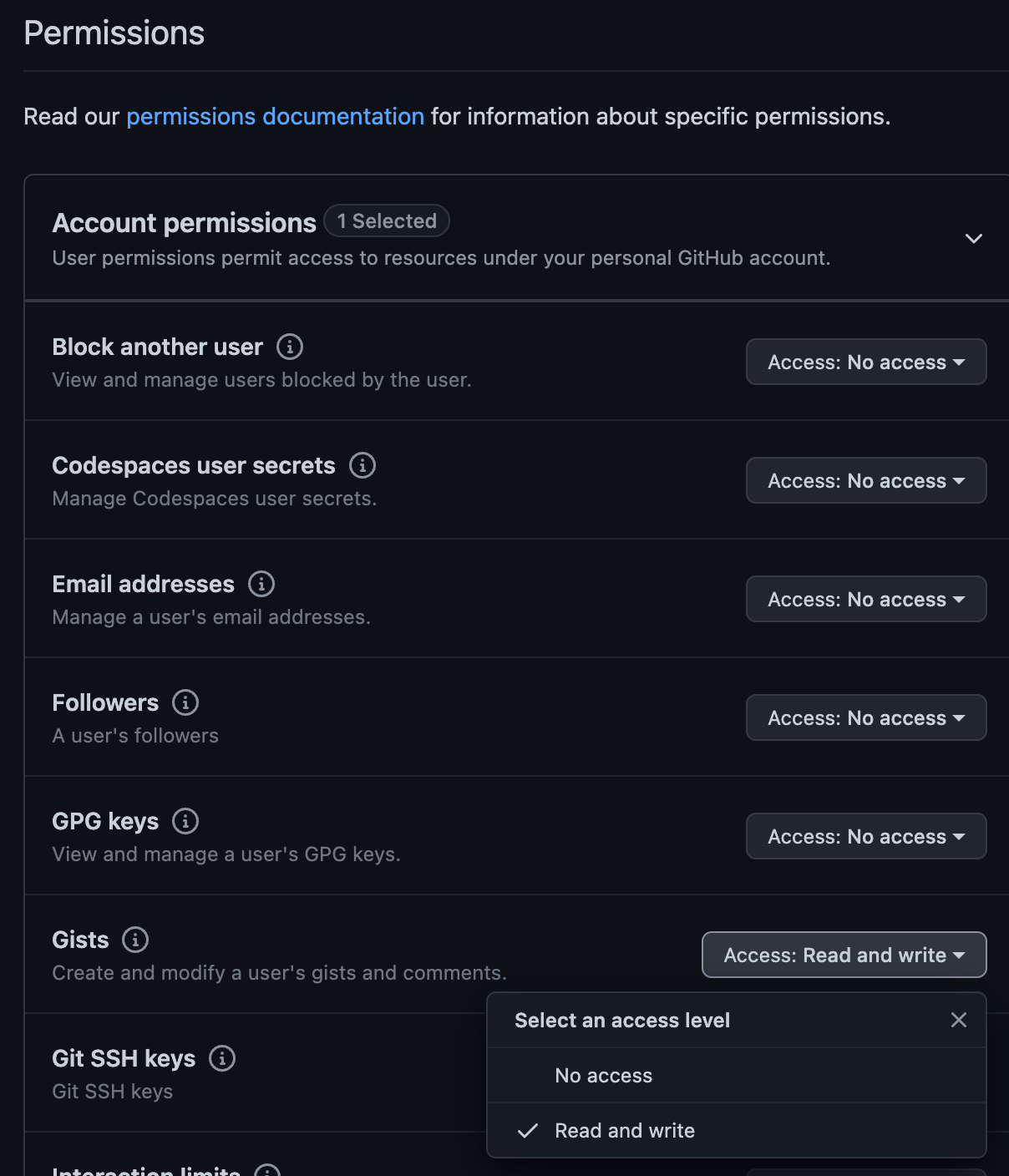Open Access dropdown for Block another user
The image size is (1009, 1176).
[864, 362]
